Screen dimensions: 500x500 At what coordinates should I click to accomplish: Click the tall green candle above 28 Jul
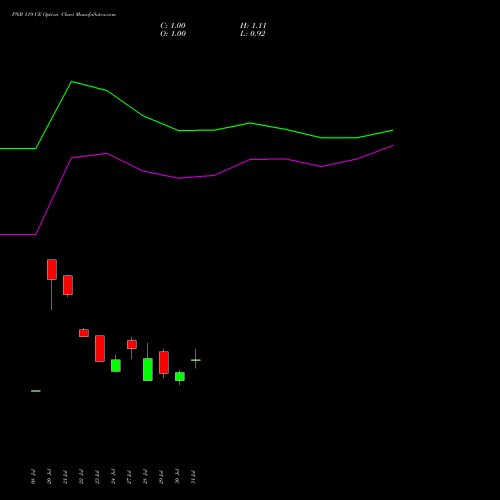148,369
